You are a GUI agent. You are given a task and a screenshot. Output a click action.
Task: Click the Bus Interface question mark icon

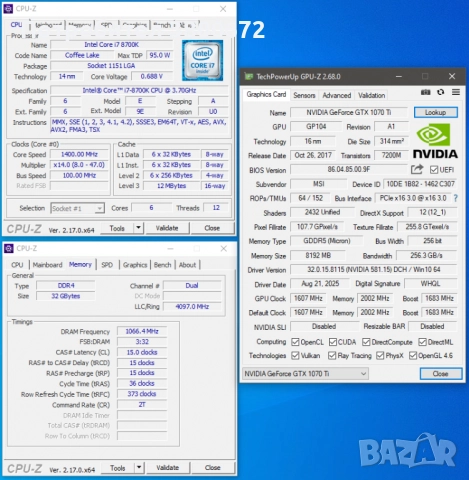(456, 198)
